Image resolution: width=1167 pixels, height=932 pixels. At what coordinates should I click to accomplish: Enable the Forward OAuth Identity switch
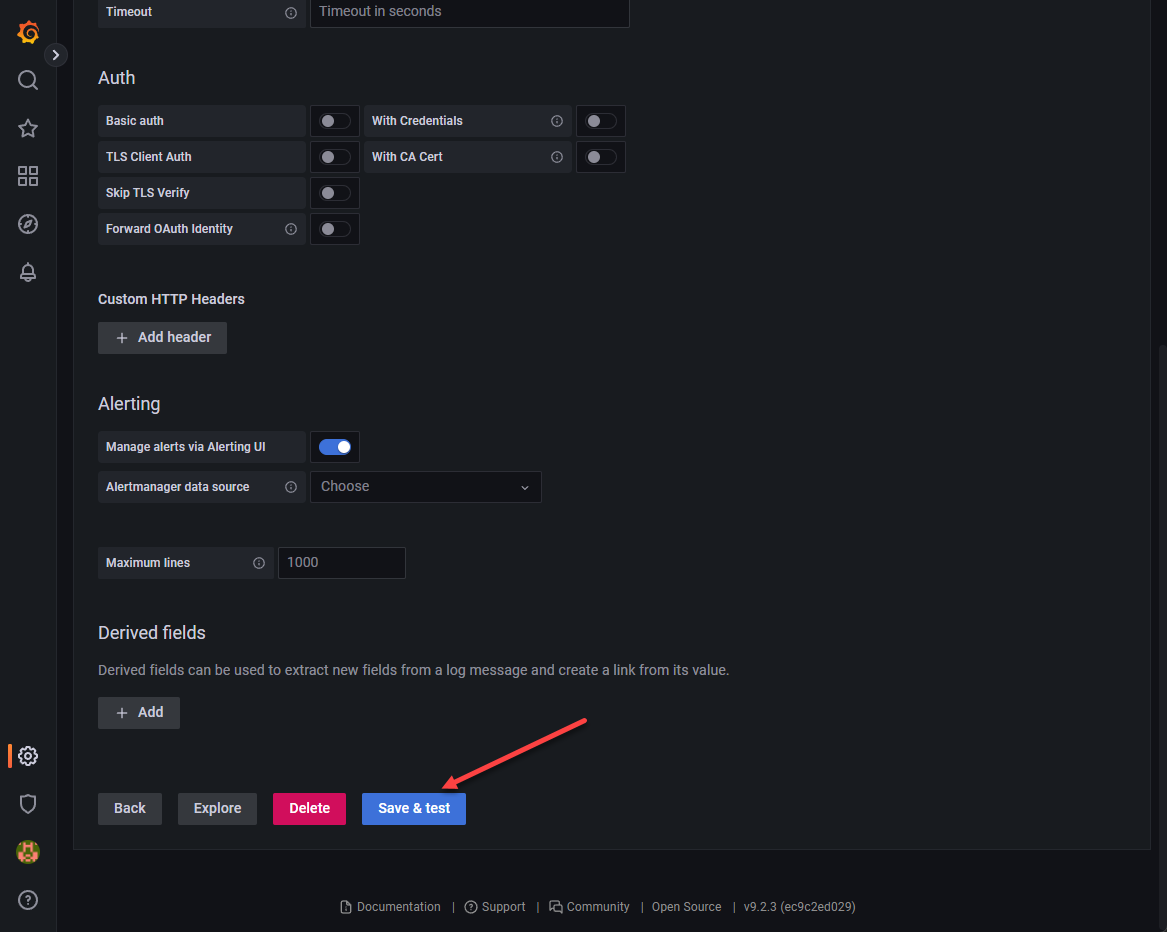click(x=335, y=229)
